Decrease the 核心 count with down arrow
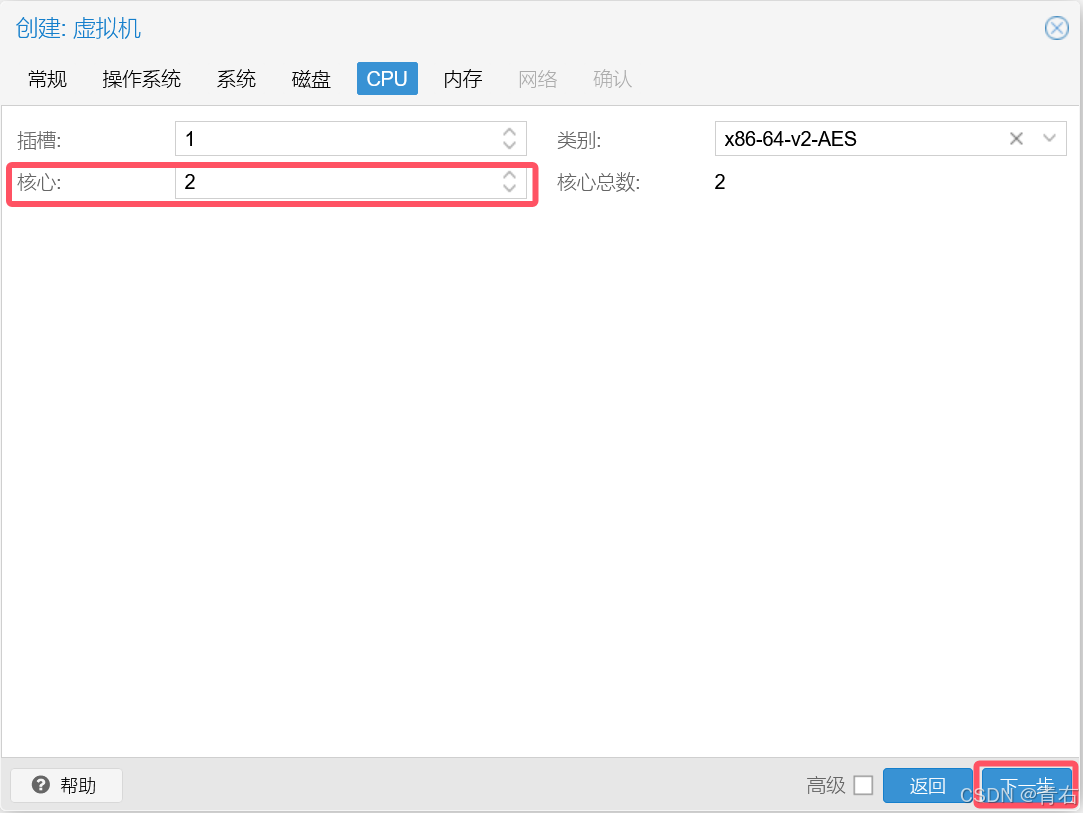This screenshot has width=1083, height=813. [510, 189]
